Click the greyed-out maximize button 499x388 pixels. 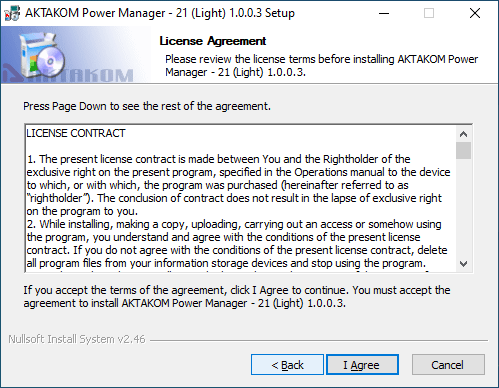pos(429,13)
